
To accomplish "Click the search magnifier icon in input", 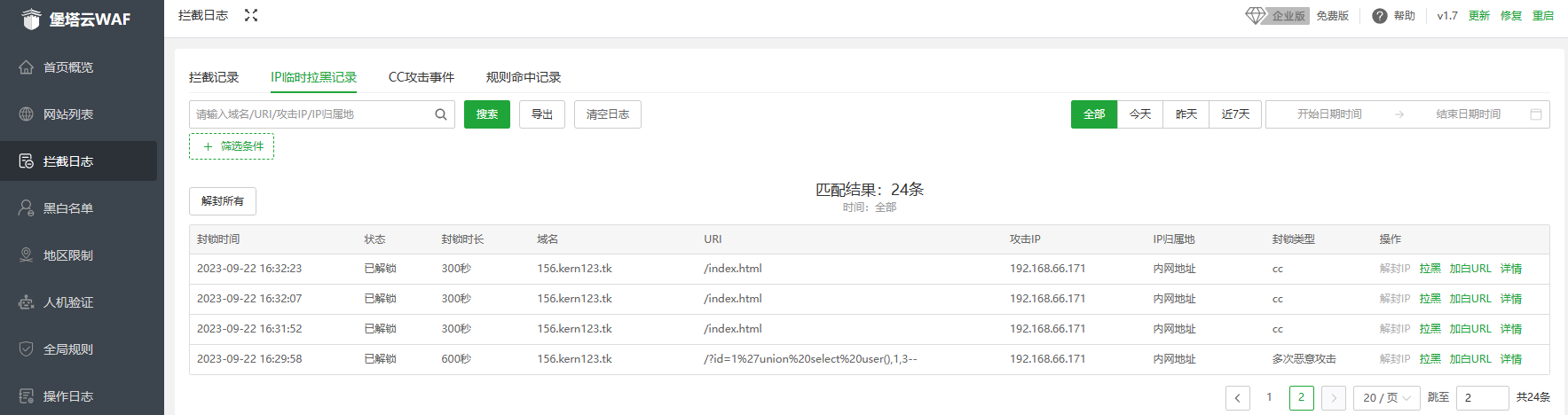I will tap(441, 114).
